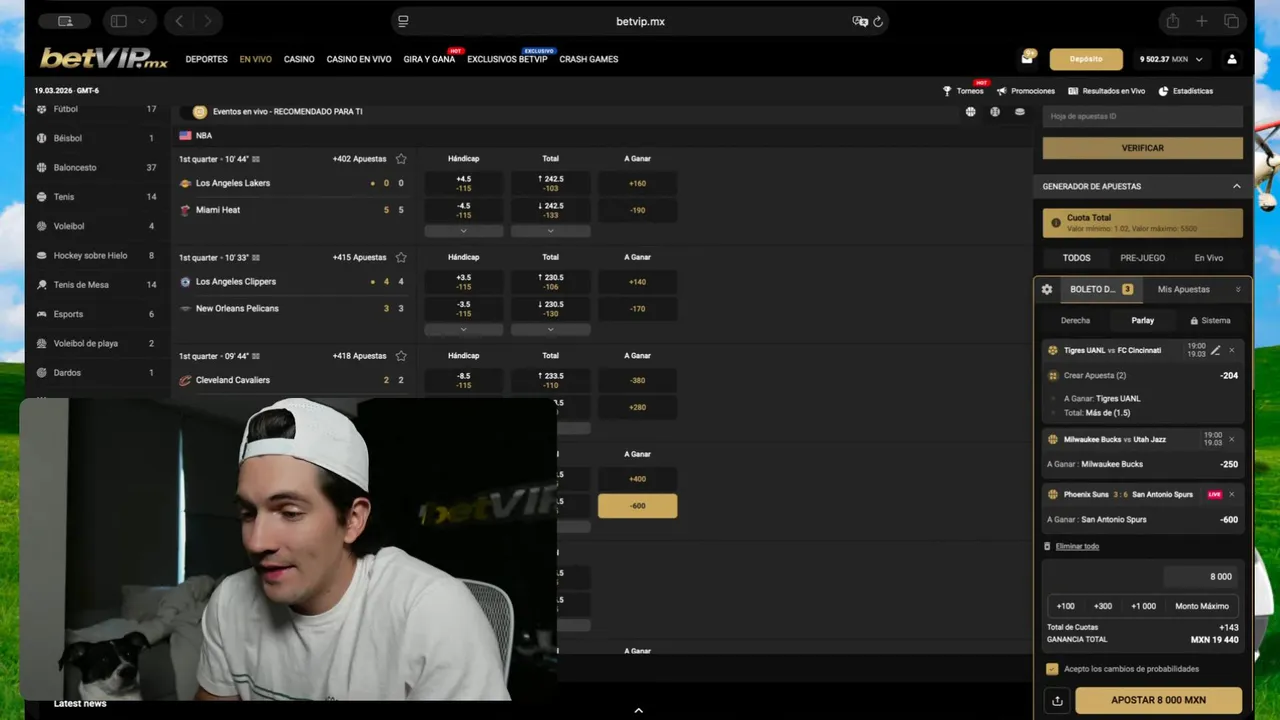Open balance 9 502.37 MXN dropdown
This screenshot has width=1280, height=720.
pos(1171,59)
